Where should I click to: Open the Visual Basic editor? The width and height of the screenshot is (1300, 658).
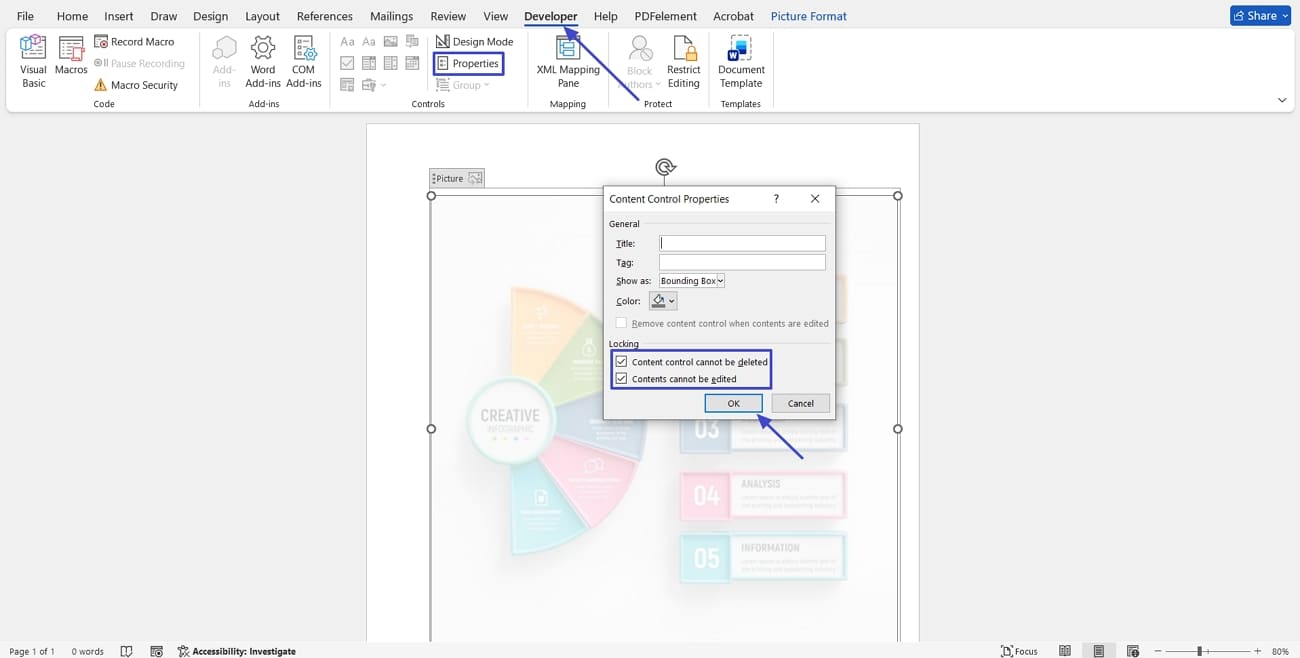pos(33,62)
